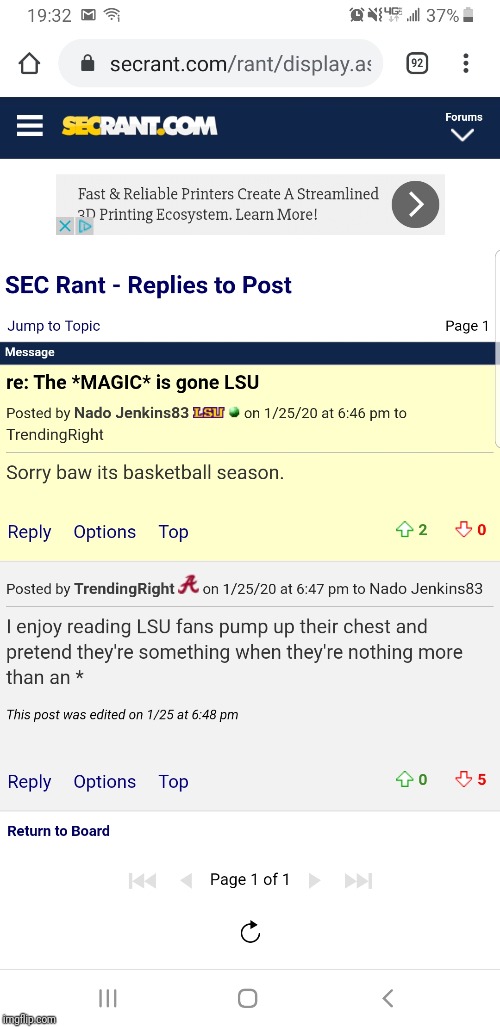Open Chrome's three-dot overflow menu
500x1027 pixels.
(x=465, y=64)
